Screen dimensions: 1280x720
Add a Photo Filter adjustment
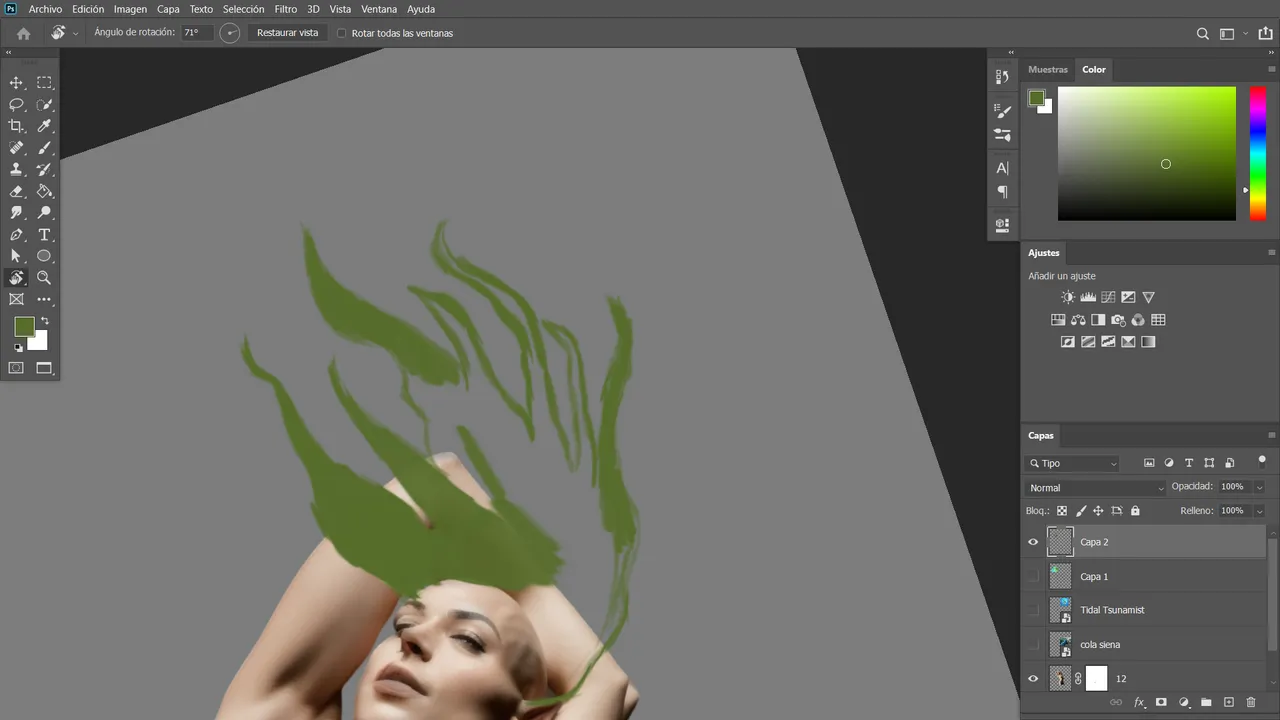(x=1118, y=320)
